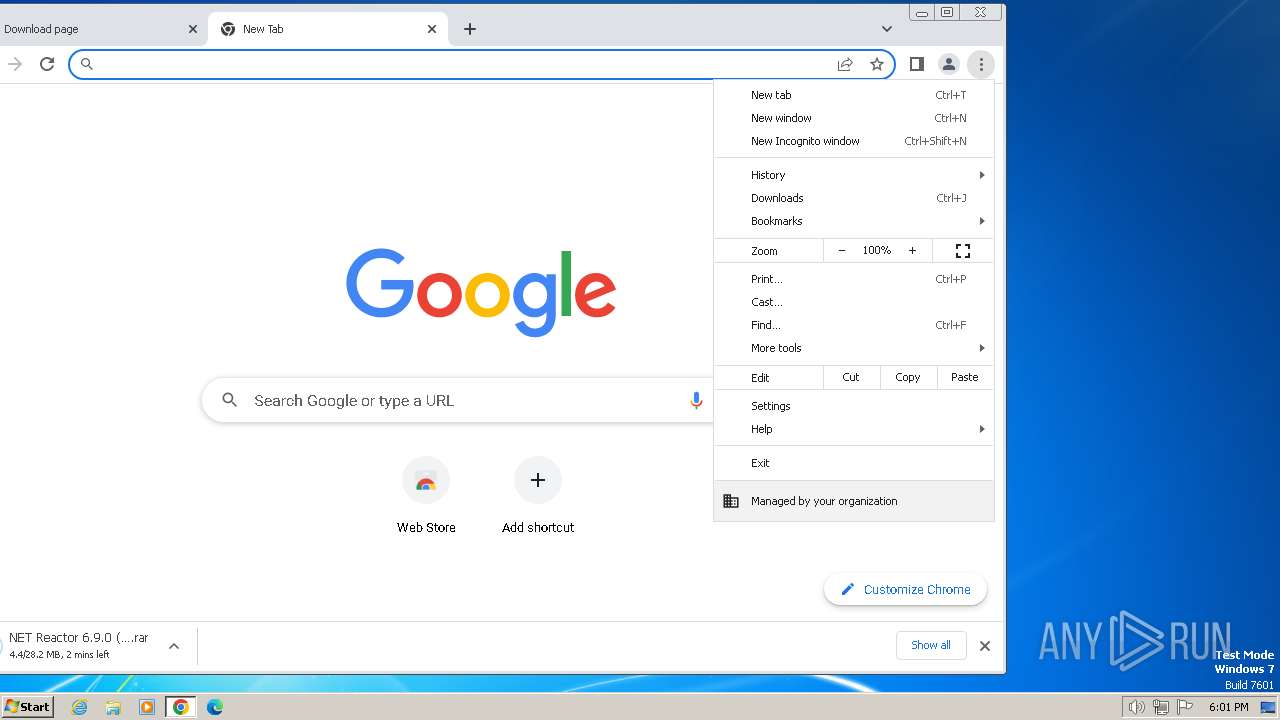
Task: Open the profile avatar icon
Action: click(948, 64)
